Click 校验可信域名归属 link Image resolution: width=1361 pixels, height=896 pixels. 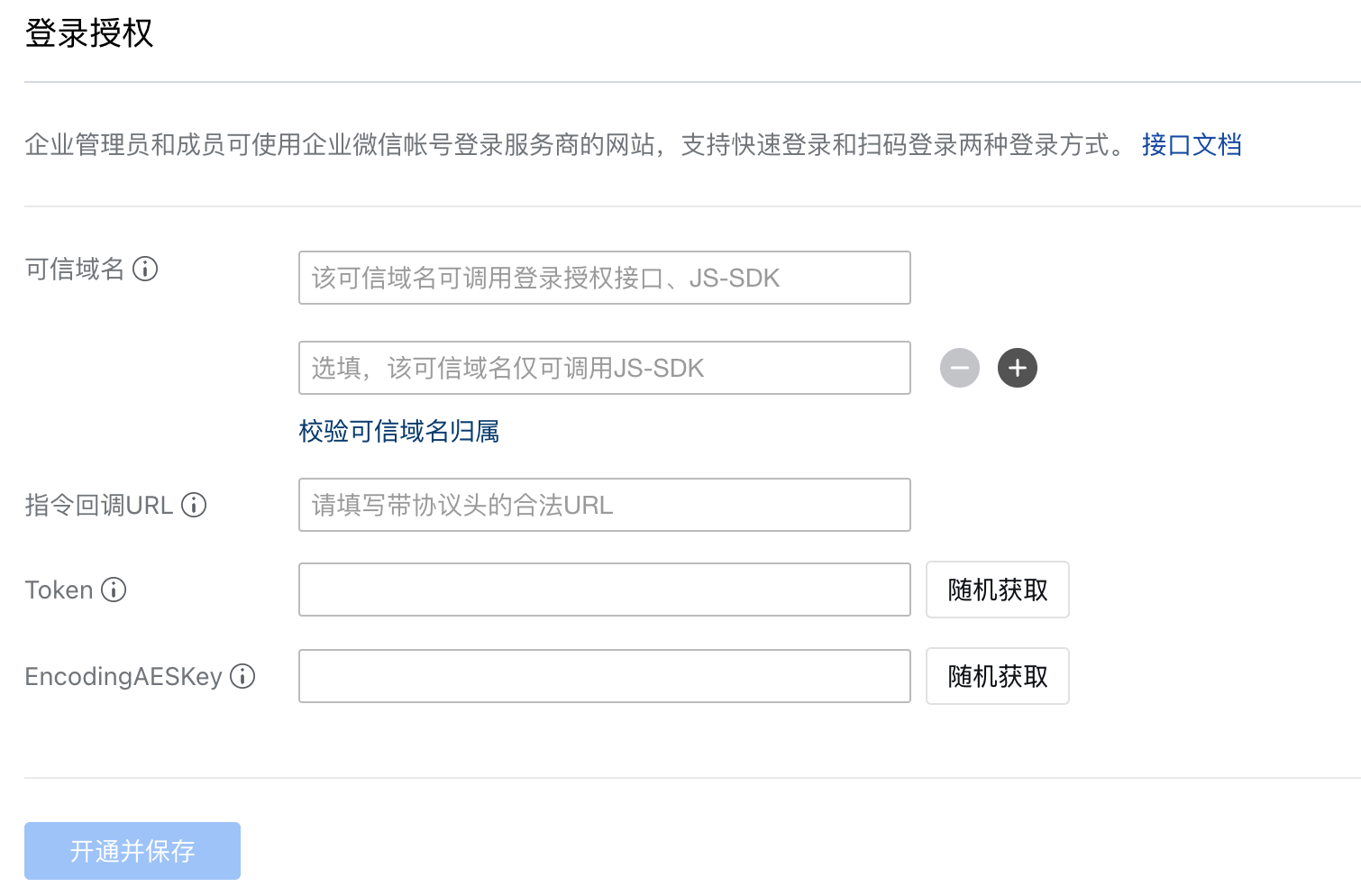pos(399,432)
